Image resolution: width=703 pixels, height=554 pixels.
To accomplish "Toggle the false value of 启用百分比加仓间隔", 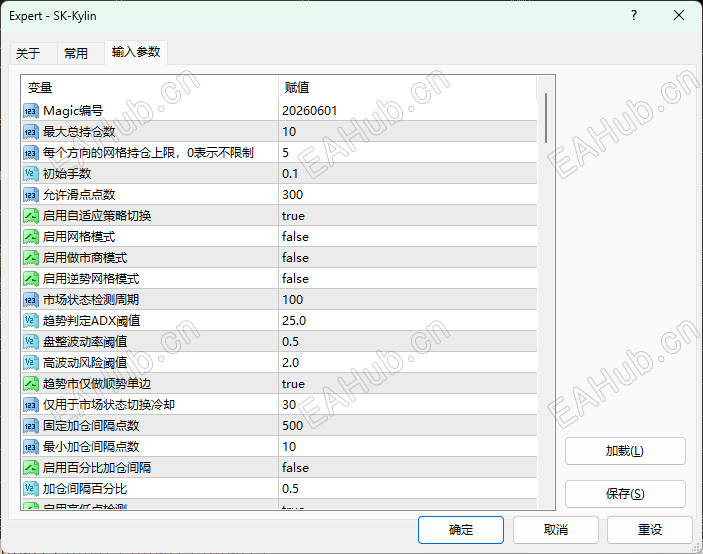I will pyautogui.click(x=295, y=467).
